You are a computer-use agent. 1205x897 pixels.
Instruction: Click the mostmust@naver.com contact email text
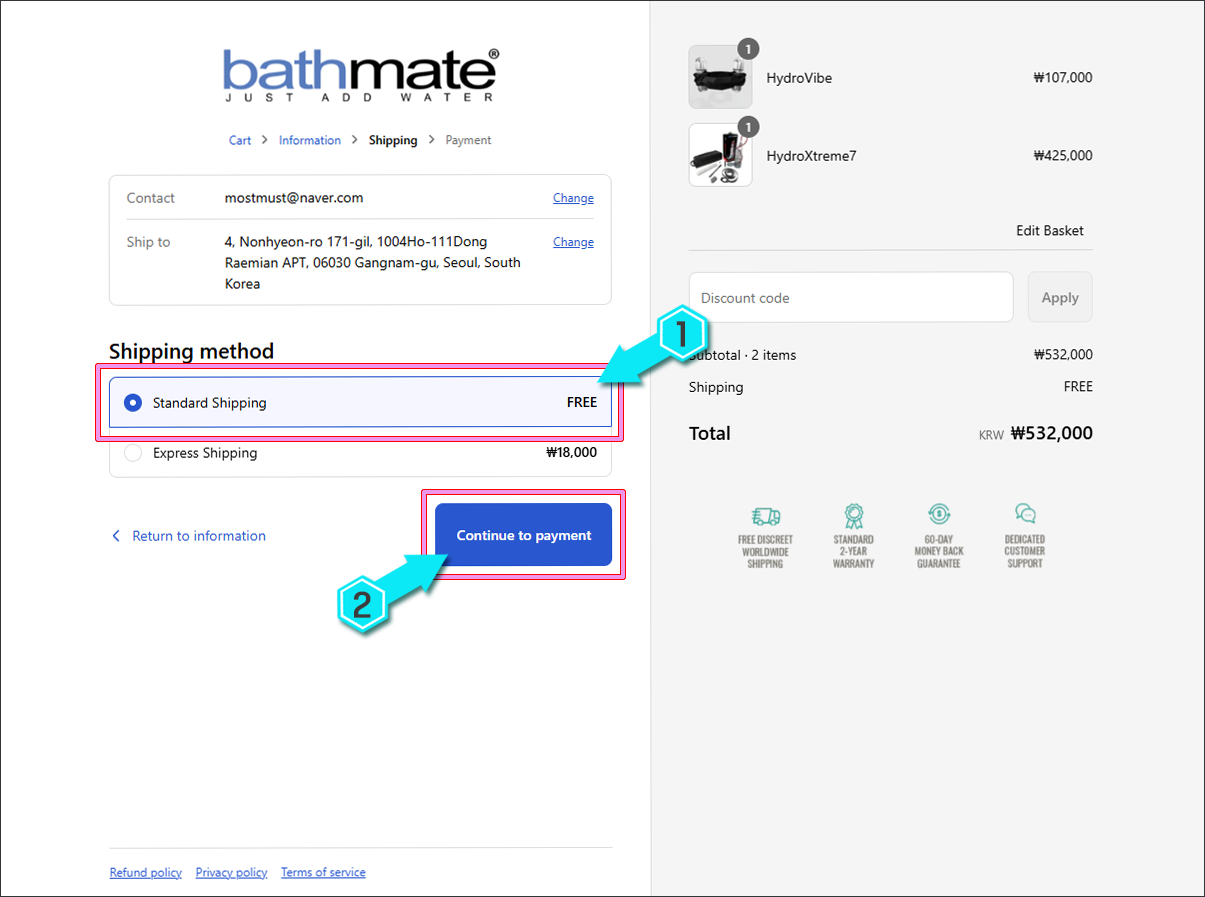(x=294, y=198)
